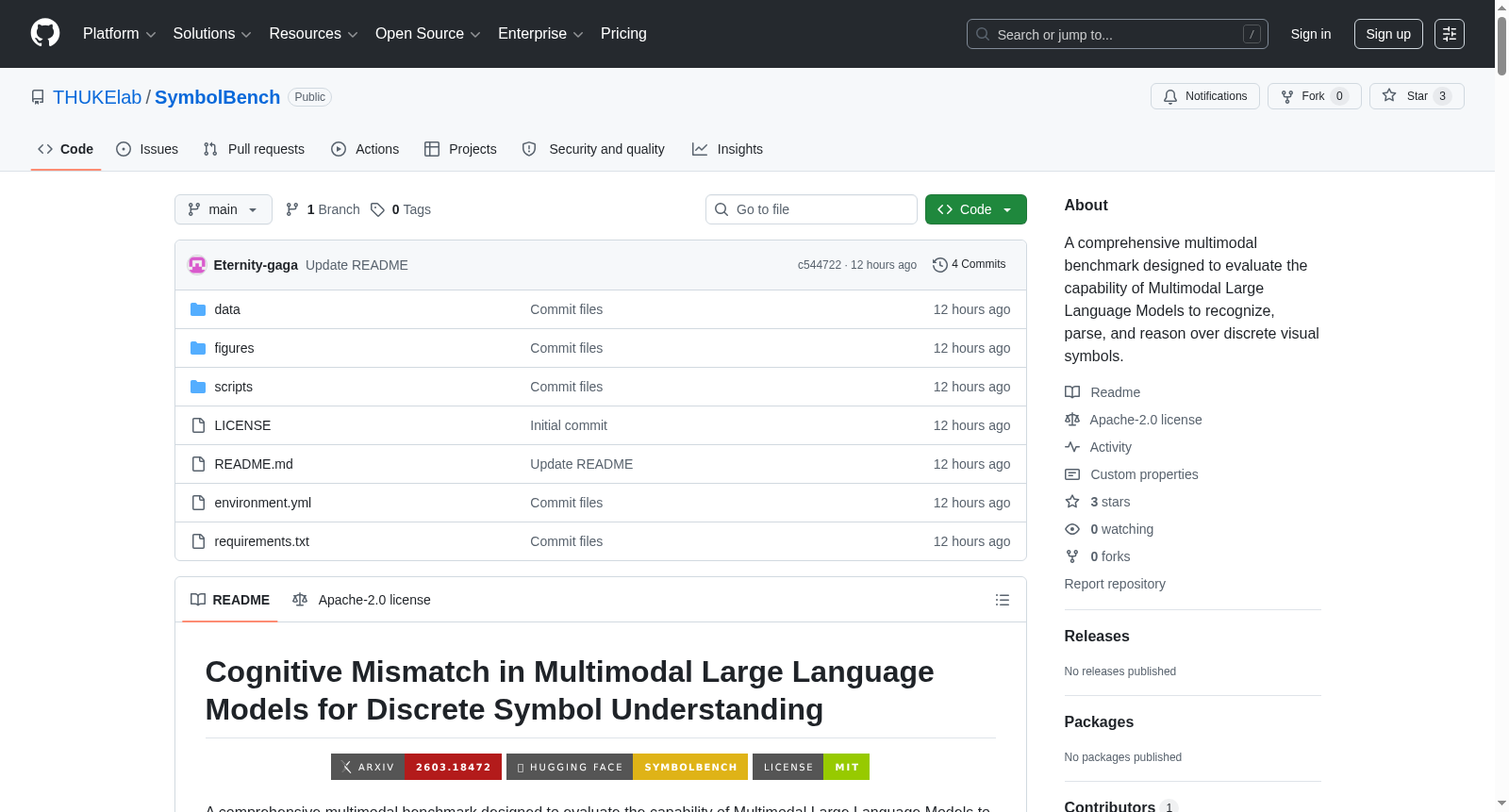Viewport: 1509px width, 812px height.
Task: Click the star icon beside 3 stars
Action: (x=1072, y=502)
